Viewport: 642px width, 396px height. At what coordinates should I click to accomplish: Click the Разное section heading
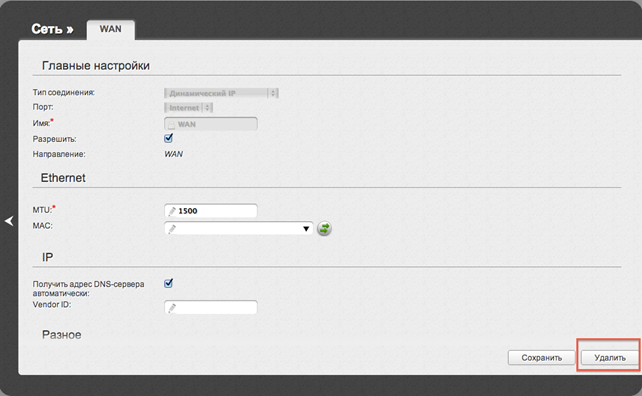[62, 335]
